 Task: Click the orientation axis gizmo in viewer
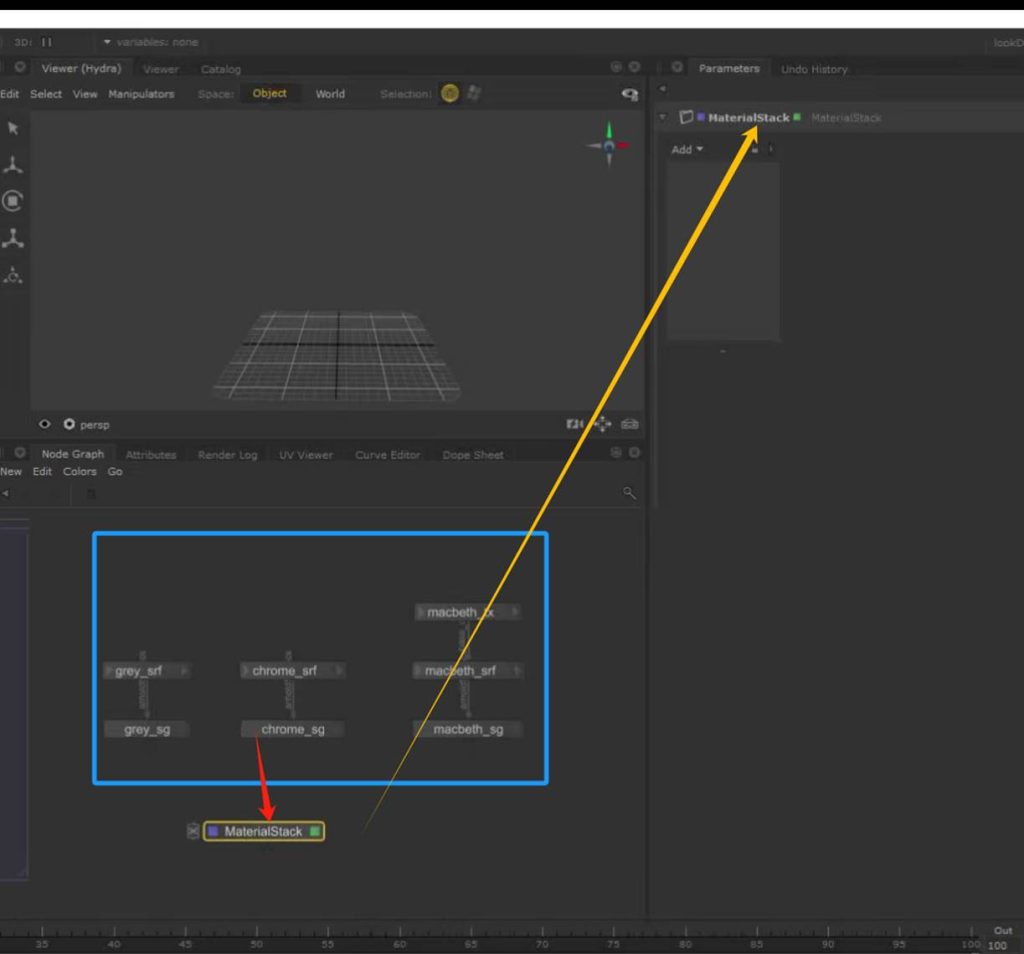click(x=608, y=145)
